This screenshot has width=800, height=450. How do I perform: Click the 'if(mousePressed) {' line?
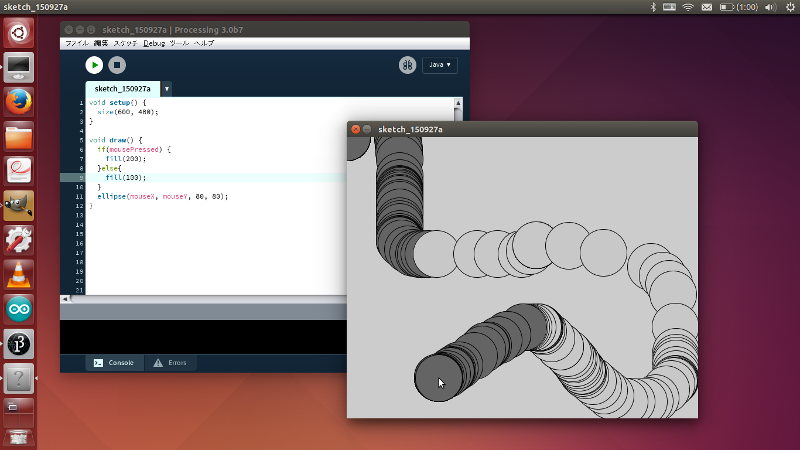134,149
